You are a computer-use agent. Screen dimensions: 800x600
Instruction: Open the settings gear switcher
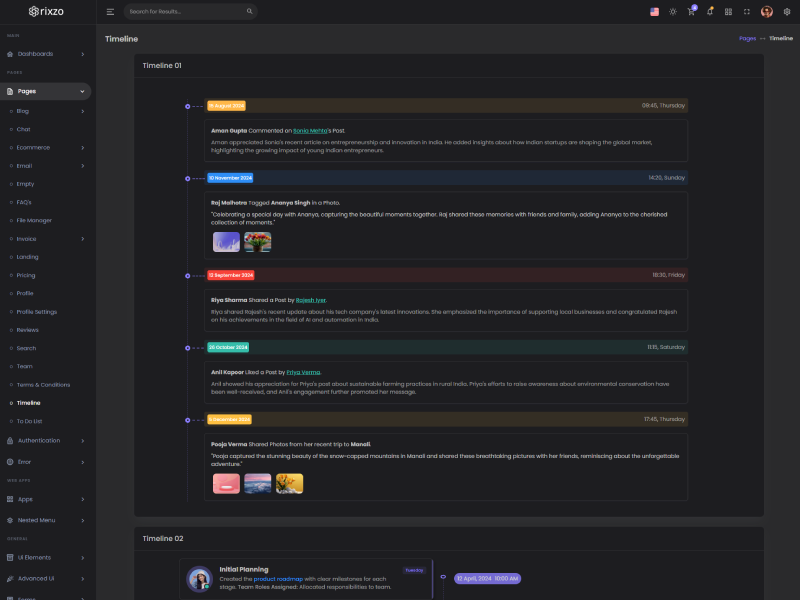tap(787, 12)
